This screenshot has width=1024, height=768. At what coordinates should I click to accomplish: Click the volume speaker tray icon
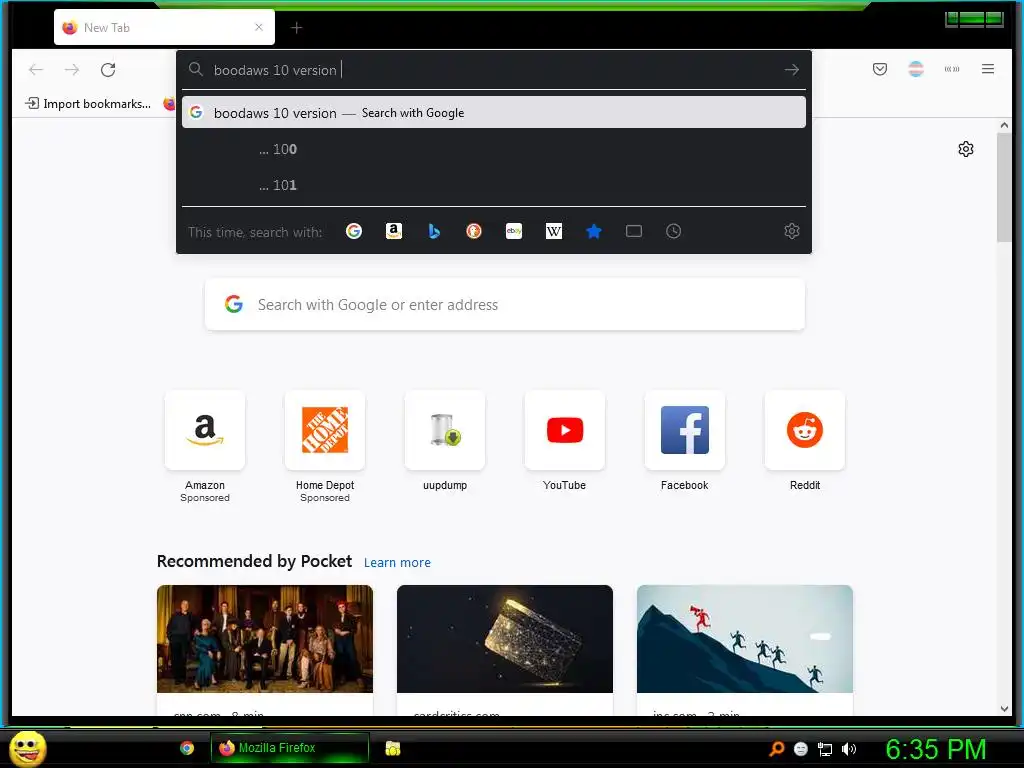848,749
